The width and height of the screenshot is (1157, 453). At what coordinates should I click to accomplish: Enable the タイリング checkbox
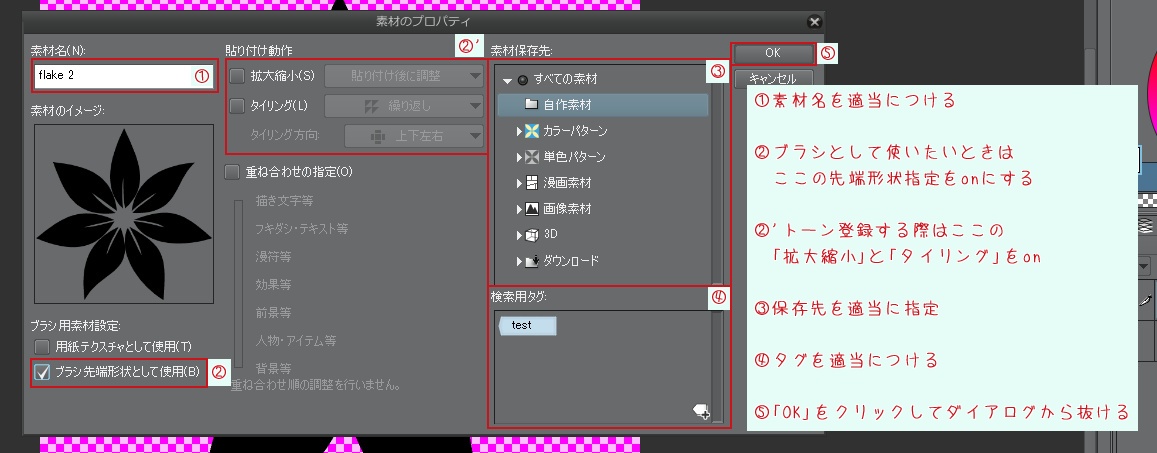point(237,106)
